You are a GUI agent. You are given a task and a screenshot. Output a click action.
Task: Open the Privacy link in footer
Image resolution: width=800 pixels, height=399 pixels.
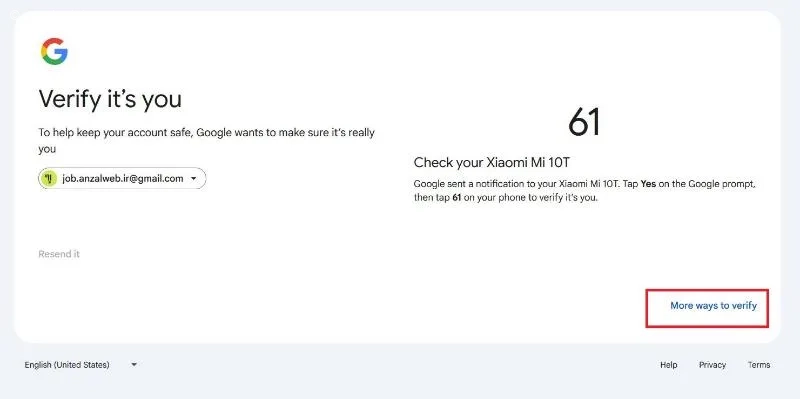tap(712, 365)
